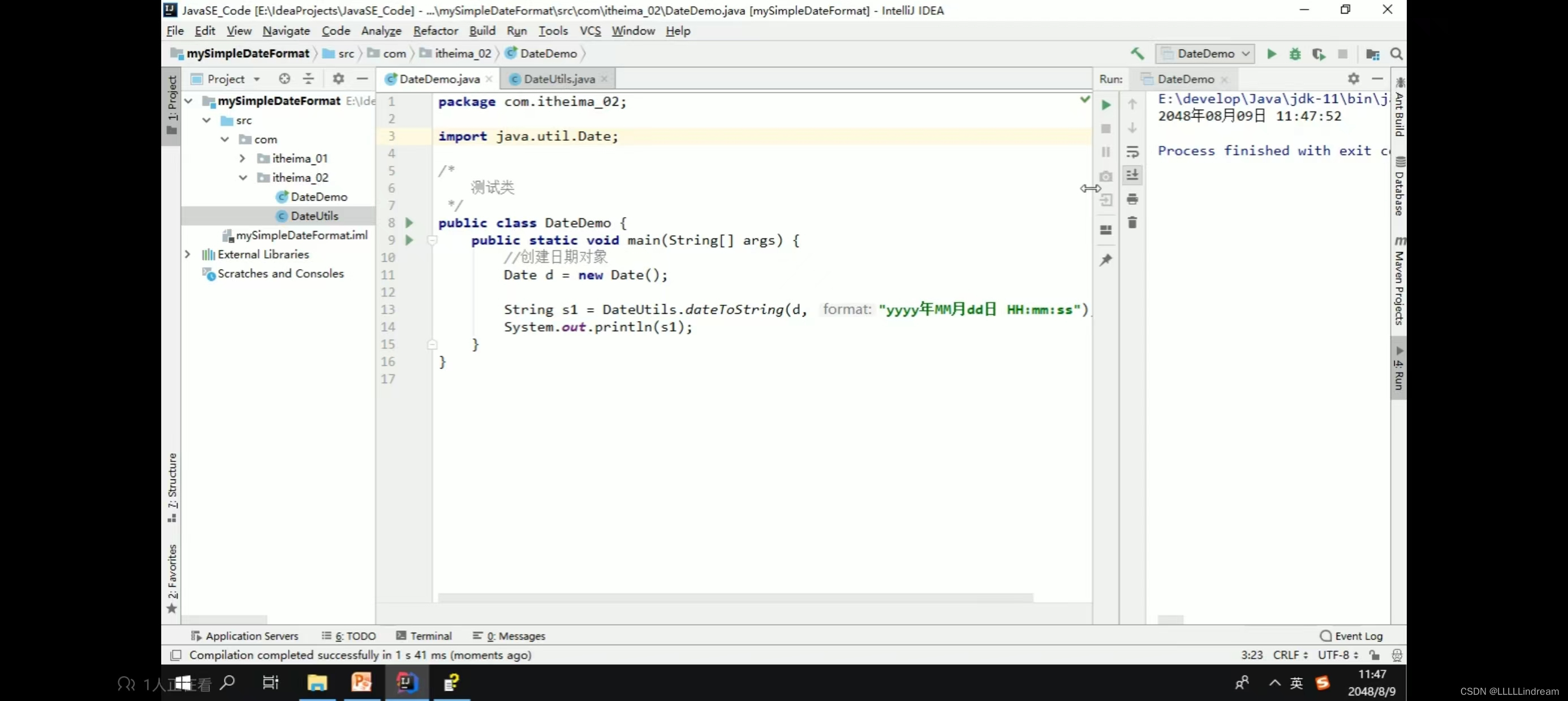
Task: Pin the Run tool window tab
Action: tap(1106, 260)
